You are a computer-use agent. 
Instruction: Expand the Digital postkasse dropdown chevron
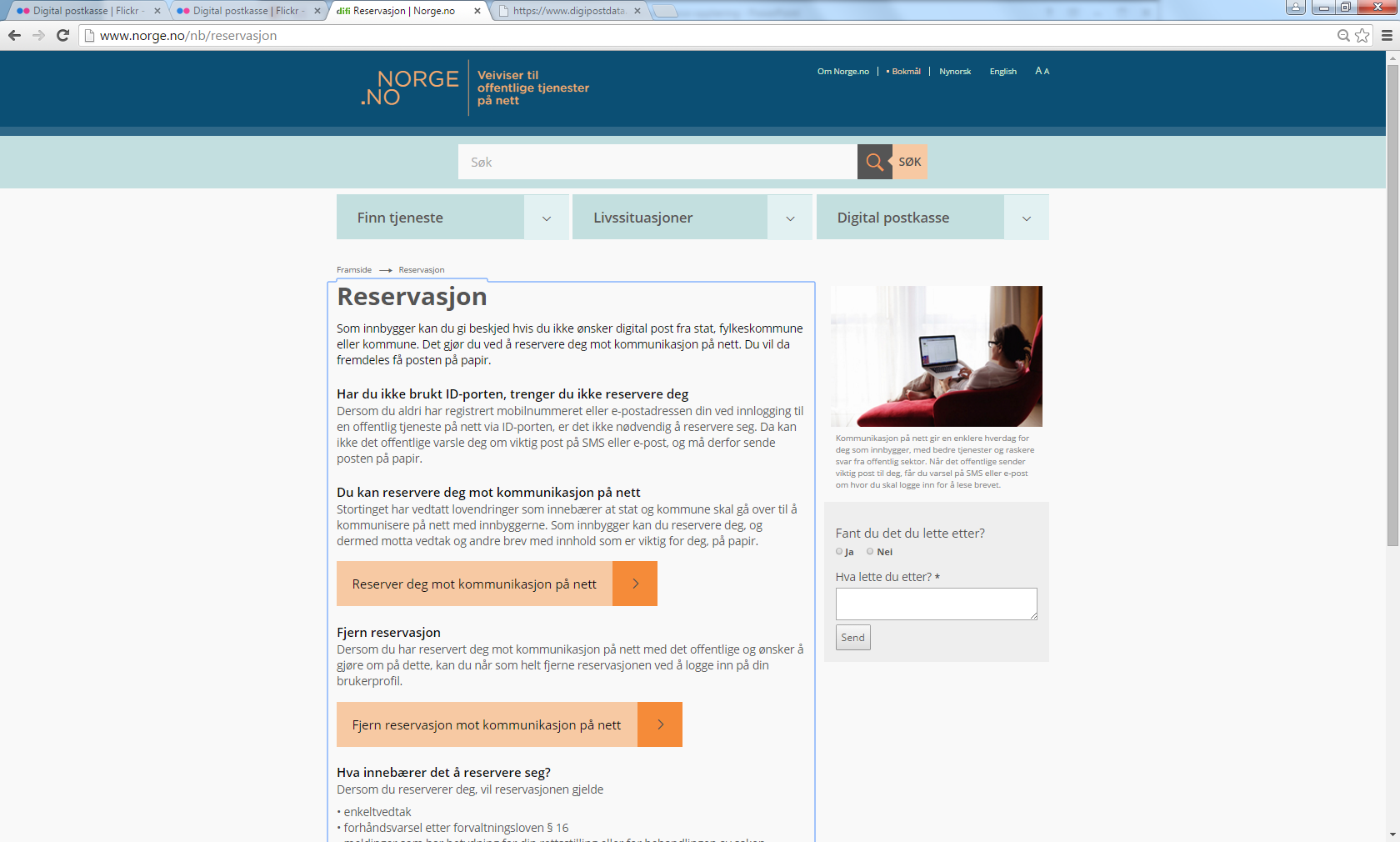[1027, 218]
